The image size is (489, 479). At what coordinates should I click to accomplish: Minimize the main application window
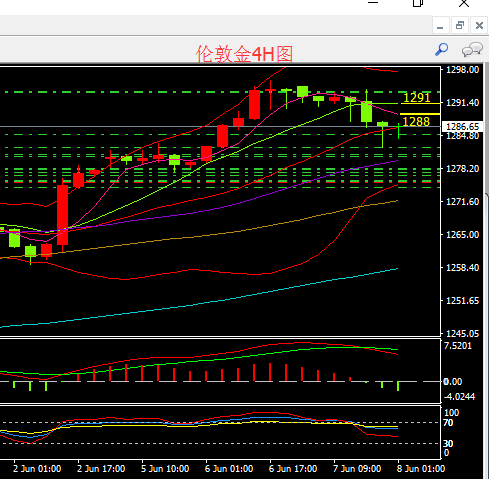tap(373, 3)
